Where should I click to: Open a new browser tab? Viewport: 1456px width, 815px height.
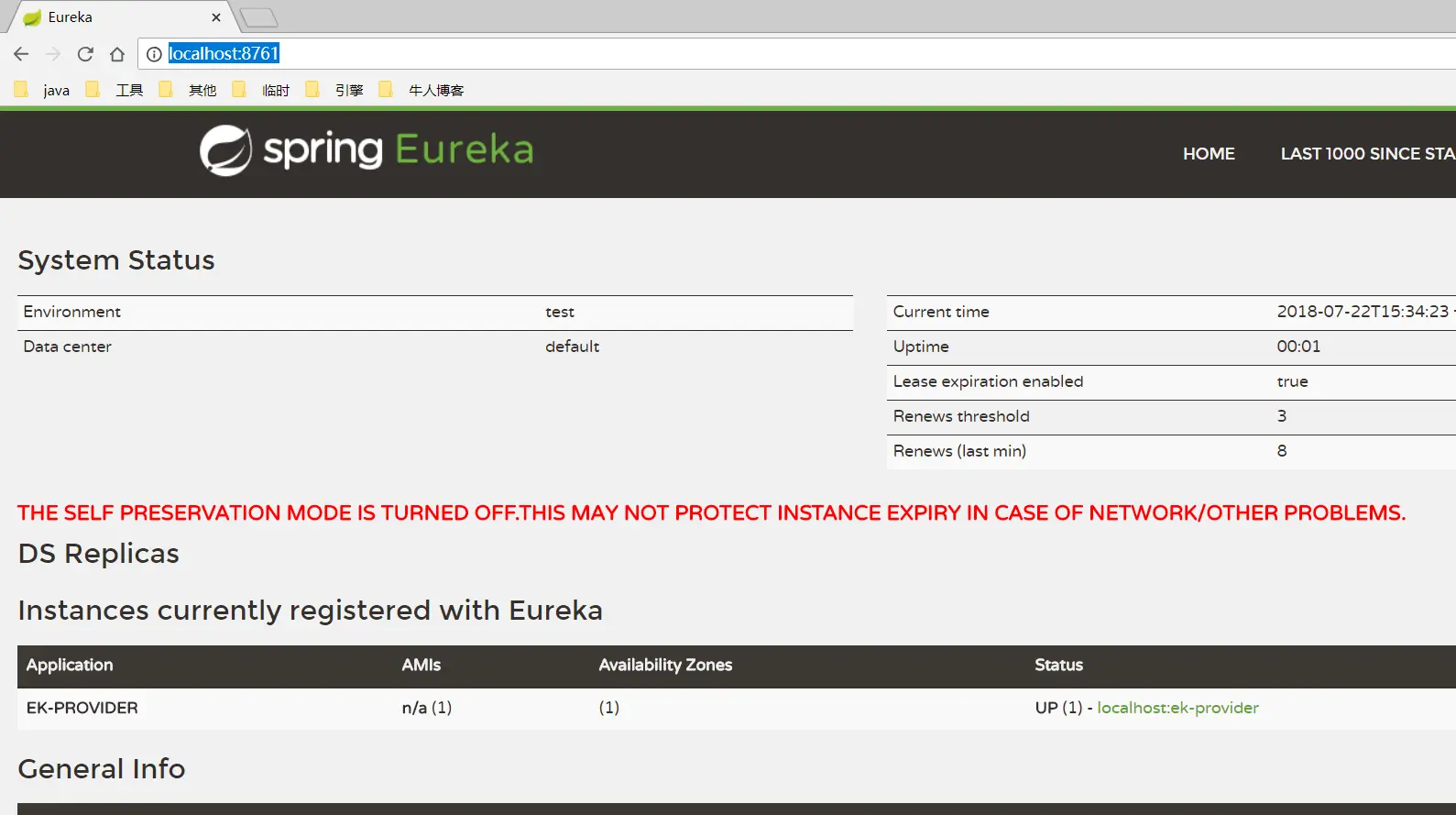(x=258, y=17)
